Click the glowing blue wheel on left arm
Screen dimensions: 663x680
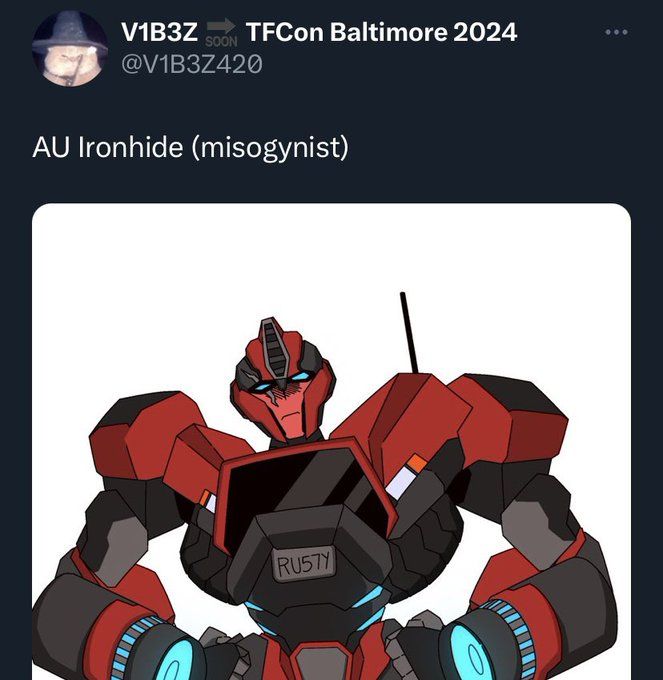click(152, 649)
